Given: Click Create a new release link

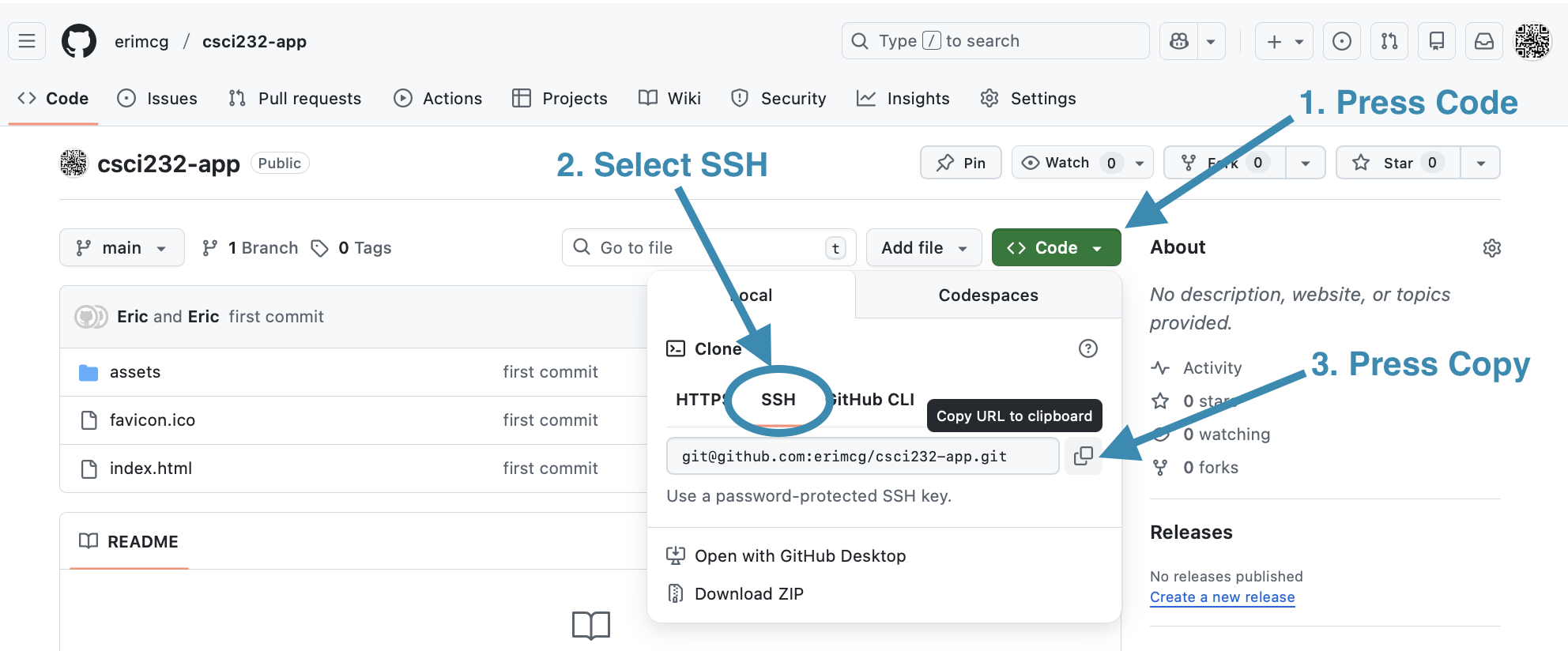Looking at the screenshot, I should (x=1222, y=597).
